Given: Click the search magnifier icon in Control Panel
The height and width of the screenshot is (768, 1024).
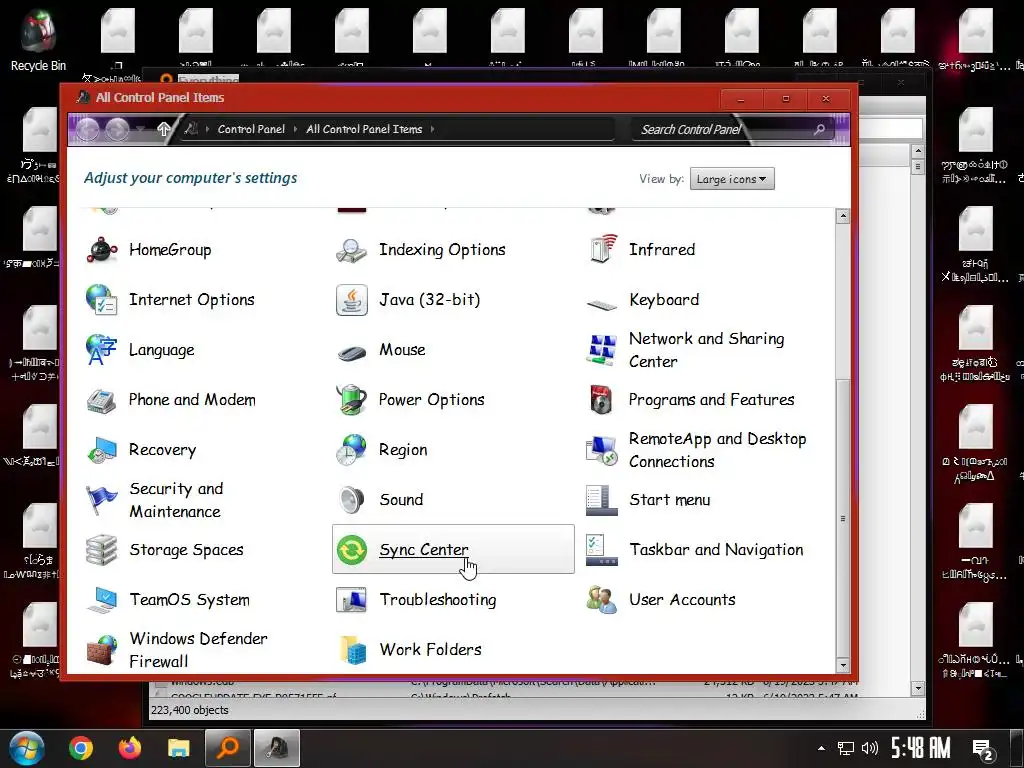Looking at the screenshot, I should 819,129.
